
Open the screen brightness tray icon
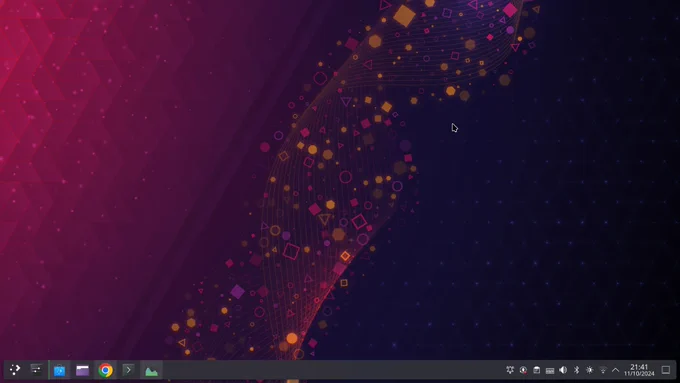589,370
